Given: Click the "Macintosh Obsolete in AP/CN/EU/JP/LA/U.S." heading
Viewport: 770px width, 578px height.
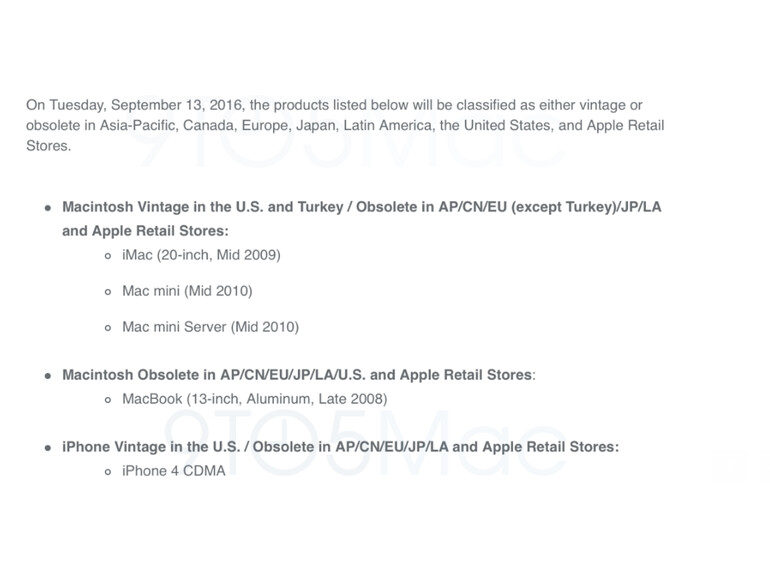Looking at the screenshot, I should pos(298,375).
